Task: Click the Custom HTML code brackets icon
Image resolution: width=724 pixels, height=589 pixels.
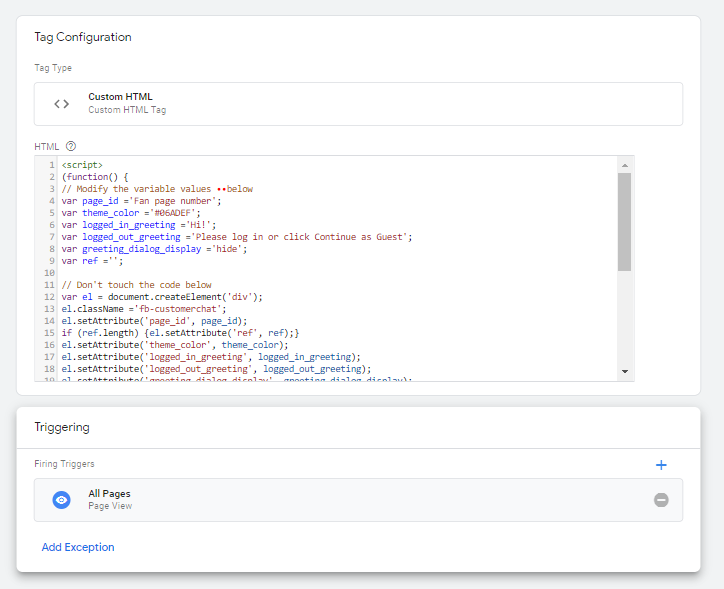Action: point(61,103)
